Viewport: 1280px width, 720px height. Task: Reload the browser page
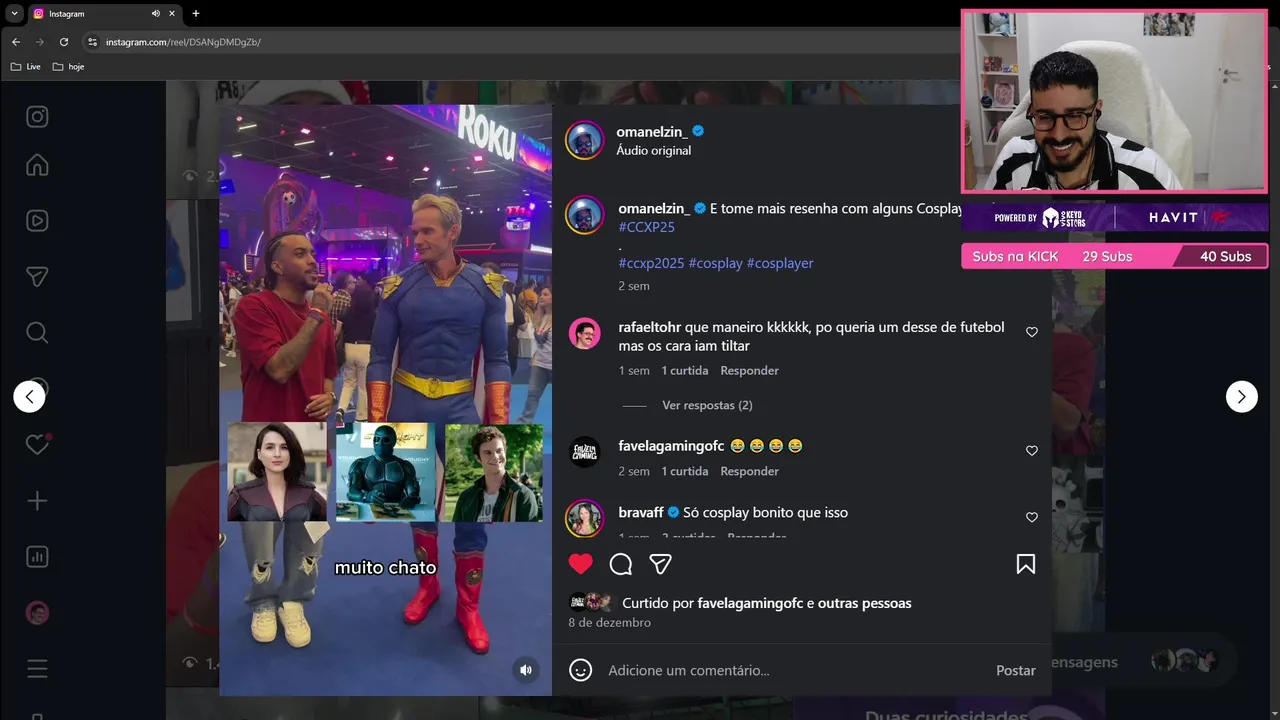click(64, 42)
